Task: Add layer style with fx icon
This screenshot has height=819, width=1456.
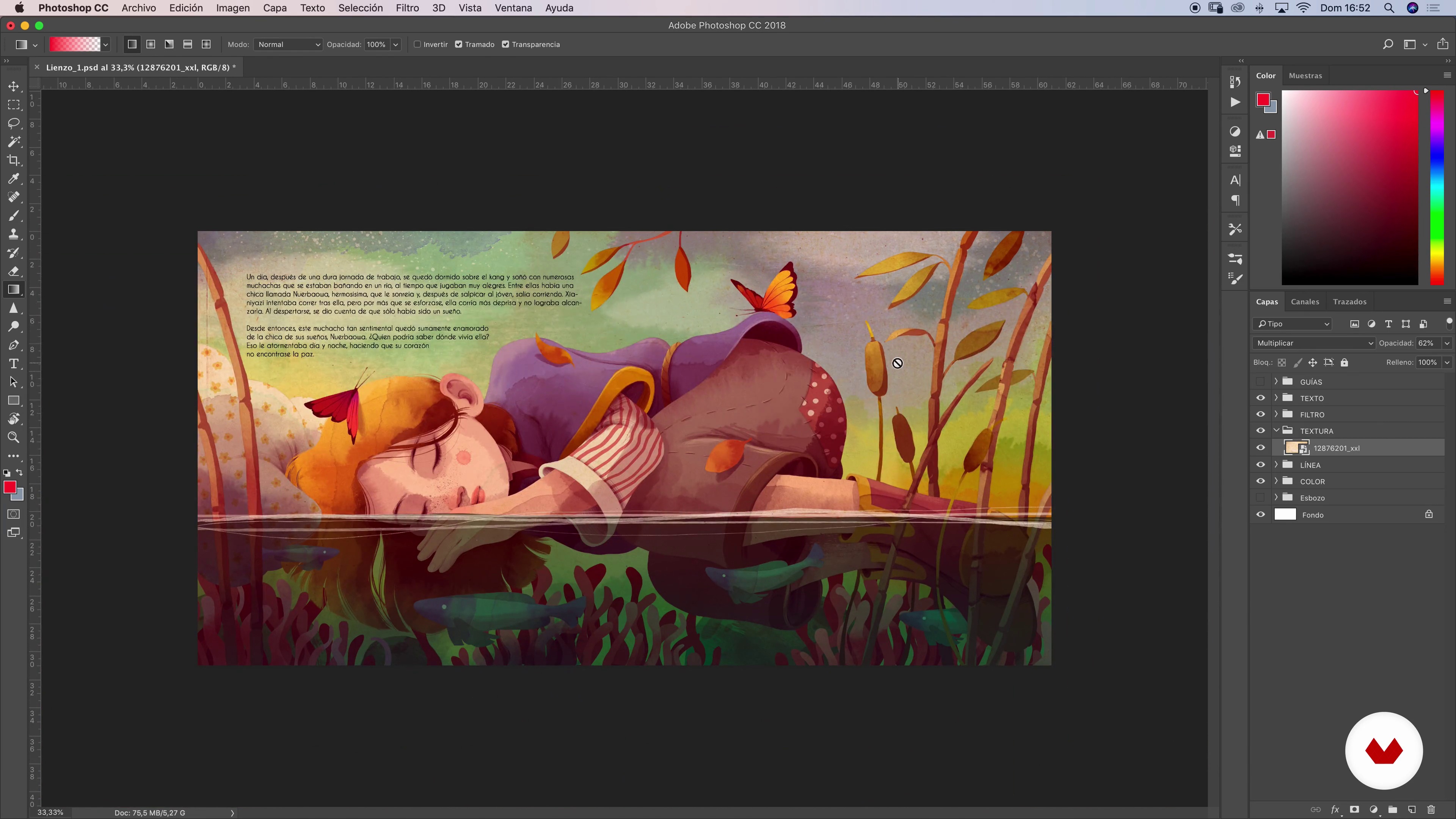Action: 1335,810
